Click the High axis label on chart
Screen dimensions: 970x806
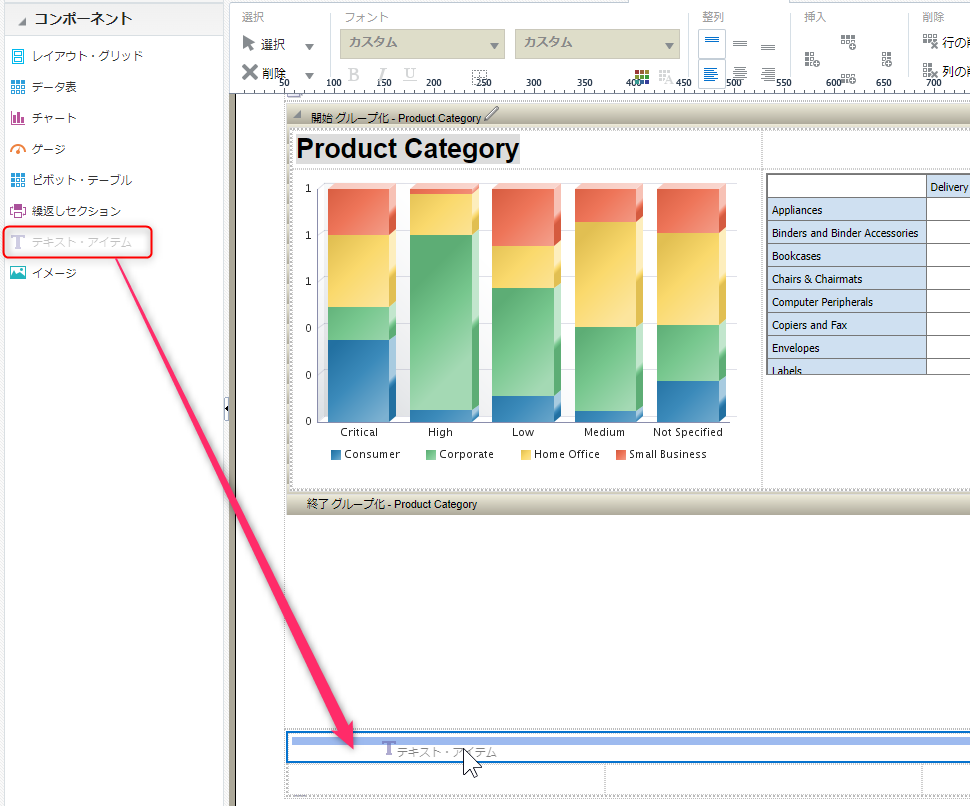[440, 432]
